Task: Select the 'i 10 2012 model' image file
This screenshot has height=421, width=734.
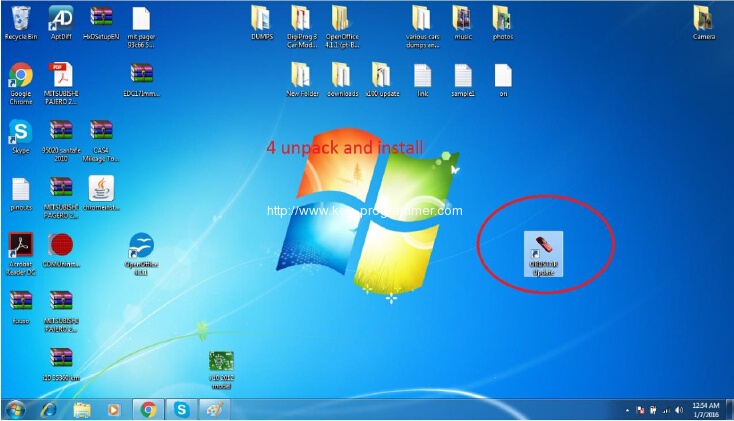Action: (221, 370)
